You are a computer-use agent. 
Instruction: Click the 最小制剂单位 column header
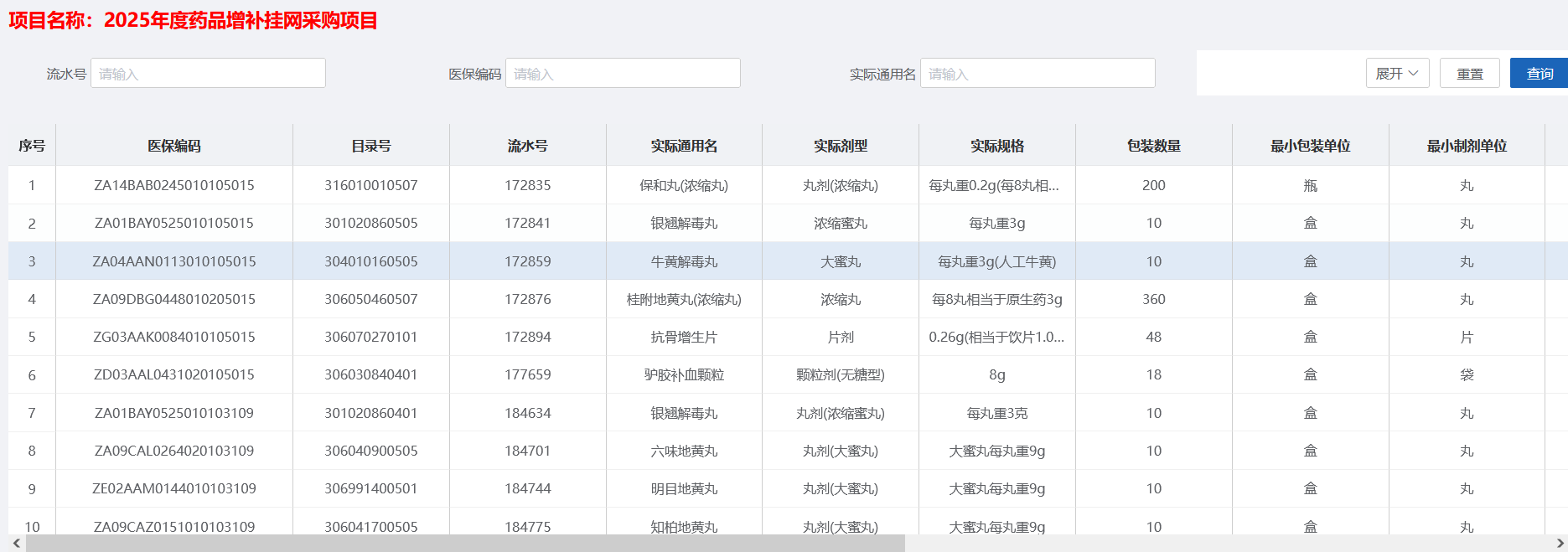pyautogui.click(x=1467, y=146)
